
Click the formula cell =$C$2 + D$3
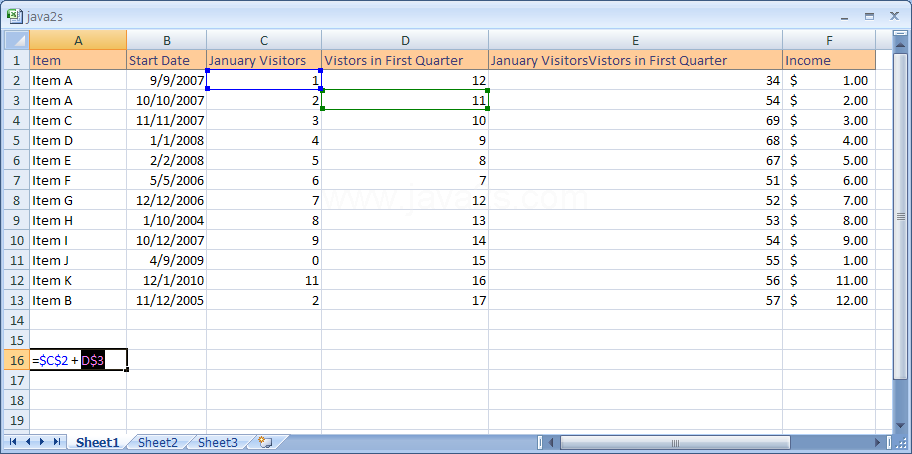point(78,360)
